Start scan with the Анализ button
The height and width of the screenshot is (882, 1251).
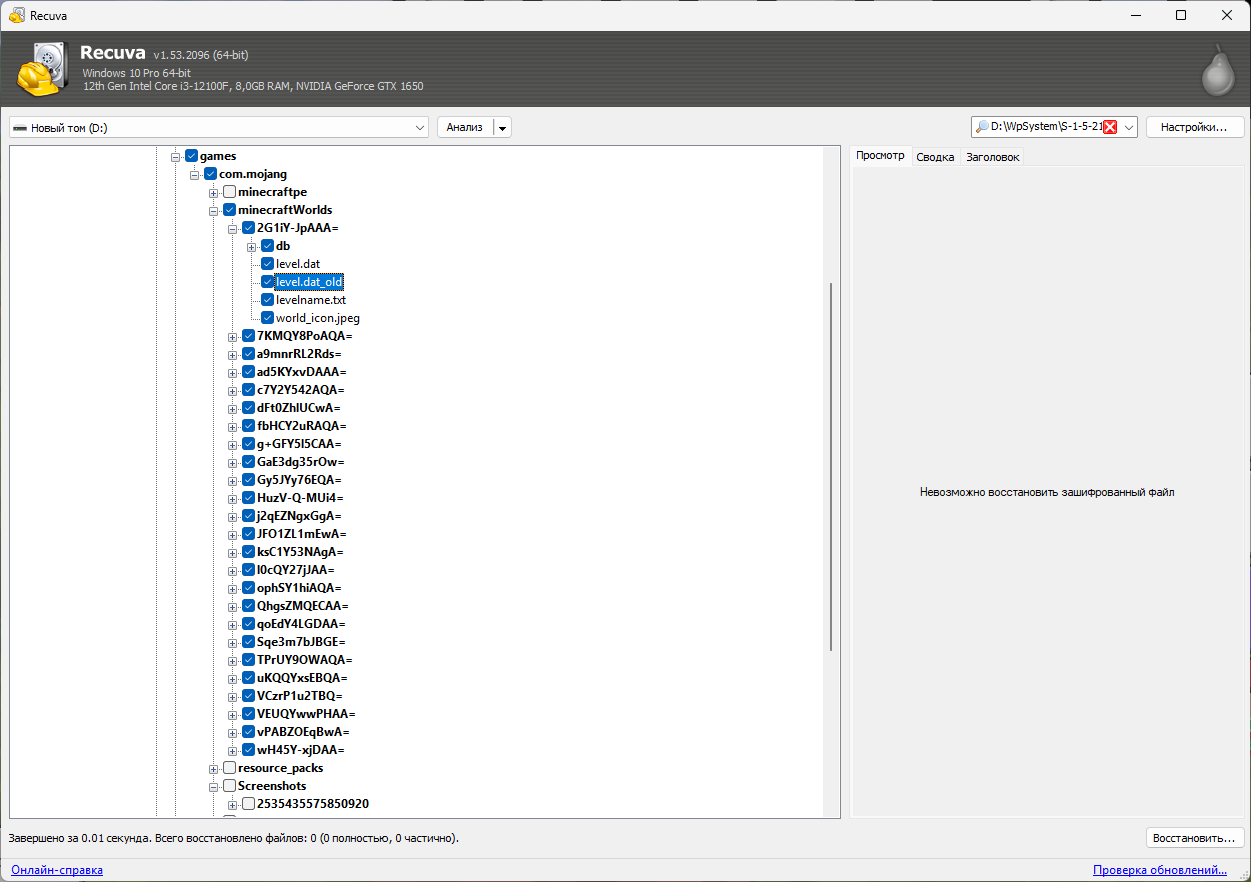tap(465, 127)
